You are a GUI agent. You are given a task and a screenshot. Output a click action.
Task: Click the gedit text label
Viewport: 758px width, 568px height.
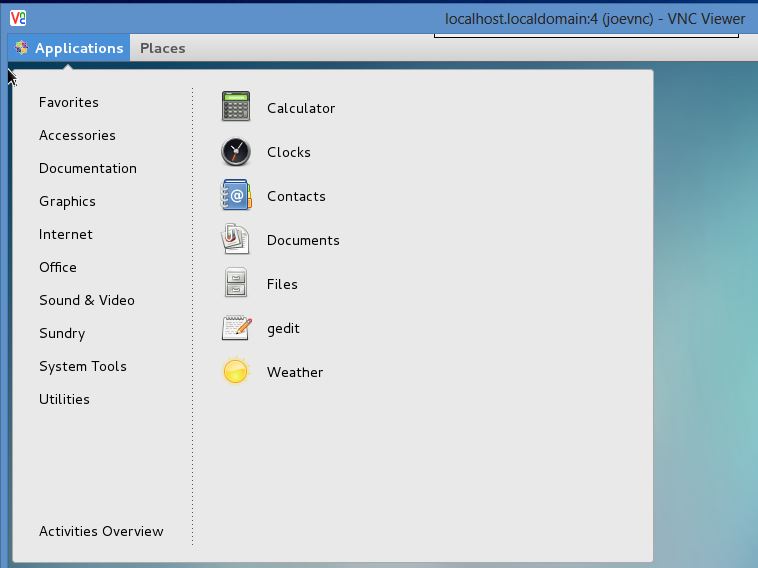point(283,329)
